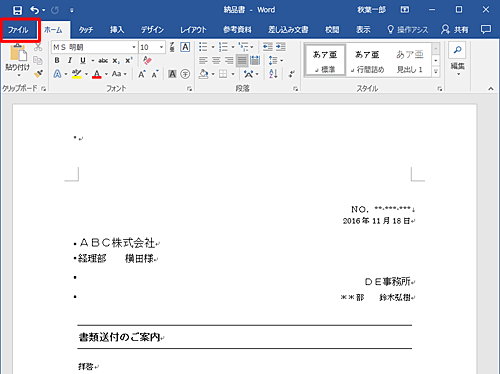
Task: Click the text effects A icon
Action: 57,74
